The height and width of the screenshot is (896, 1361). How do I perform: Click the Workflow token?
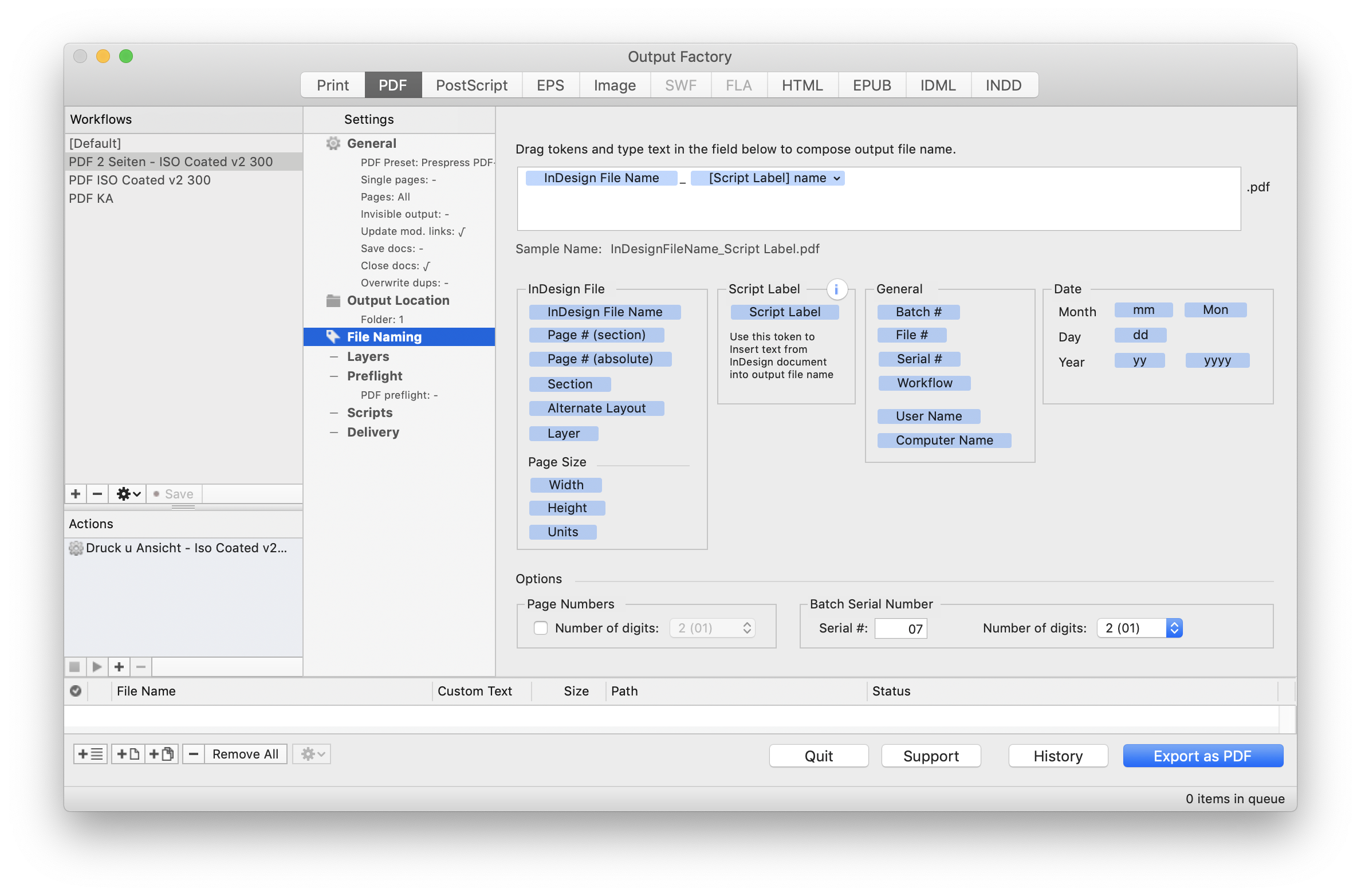(x=925, y=383)
